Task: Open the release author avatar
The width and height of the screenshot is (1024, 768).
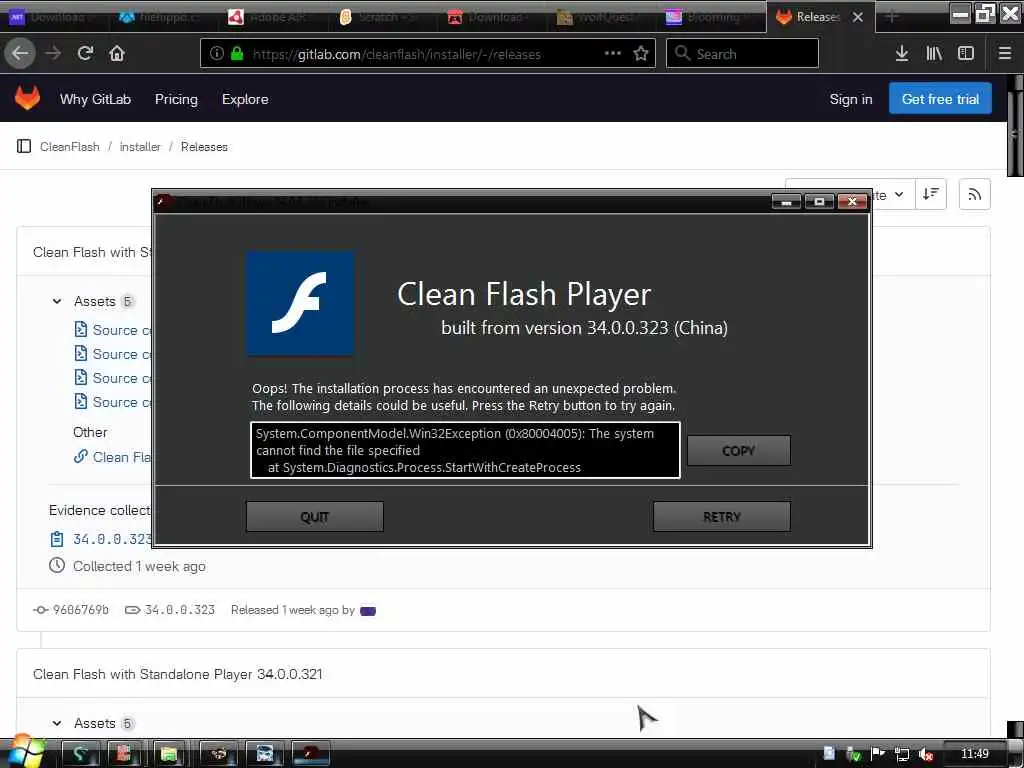Action: [368, 611]
